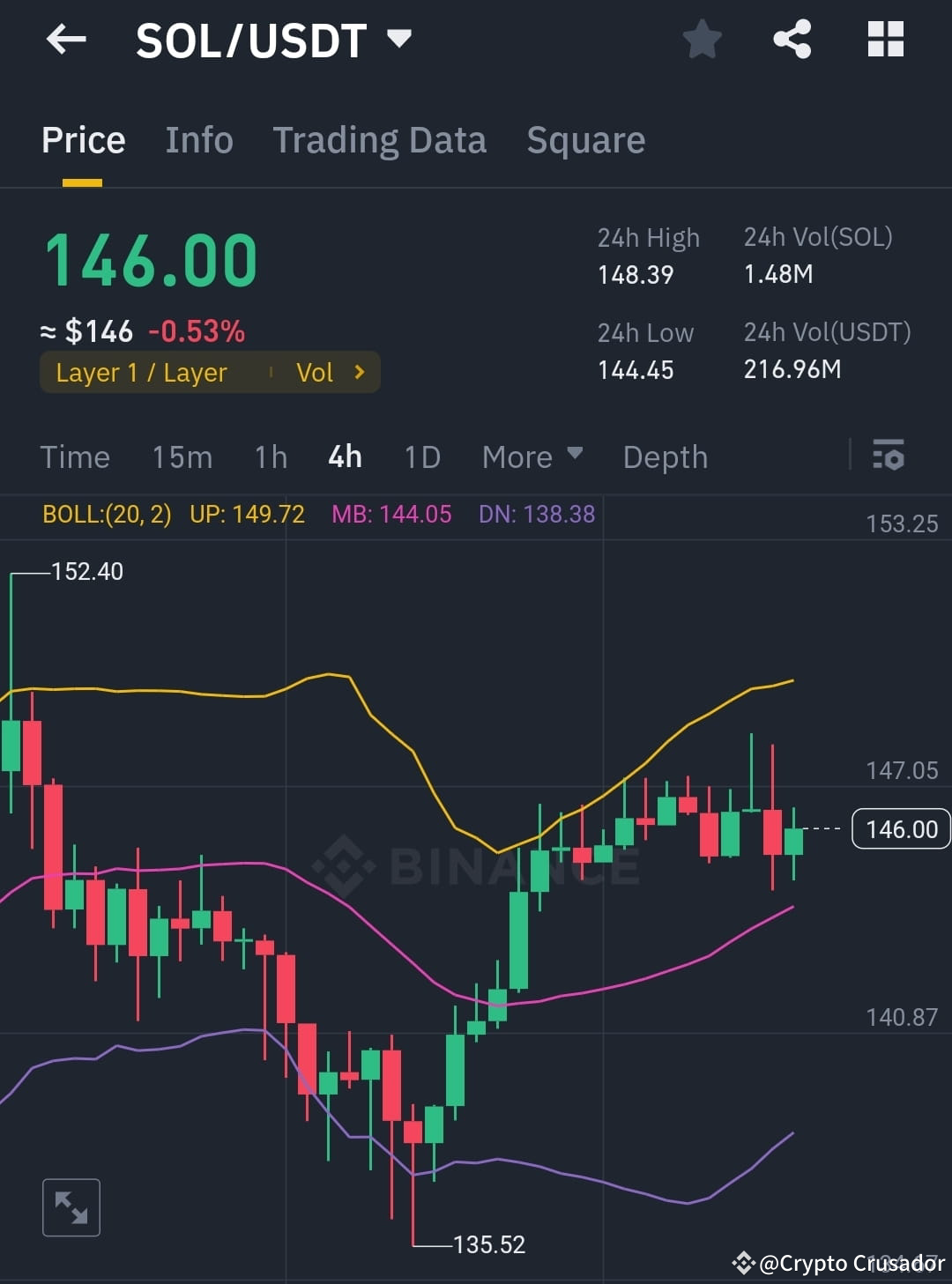Open chart indicator settings icon

(889, 456)
